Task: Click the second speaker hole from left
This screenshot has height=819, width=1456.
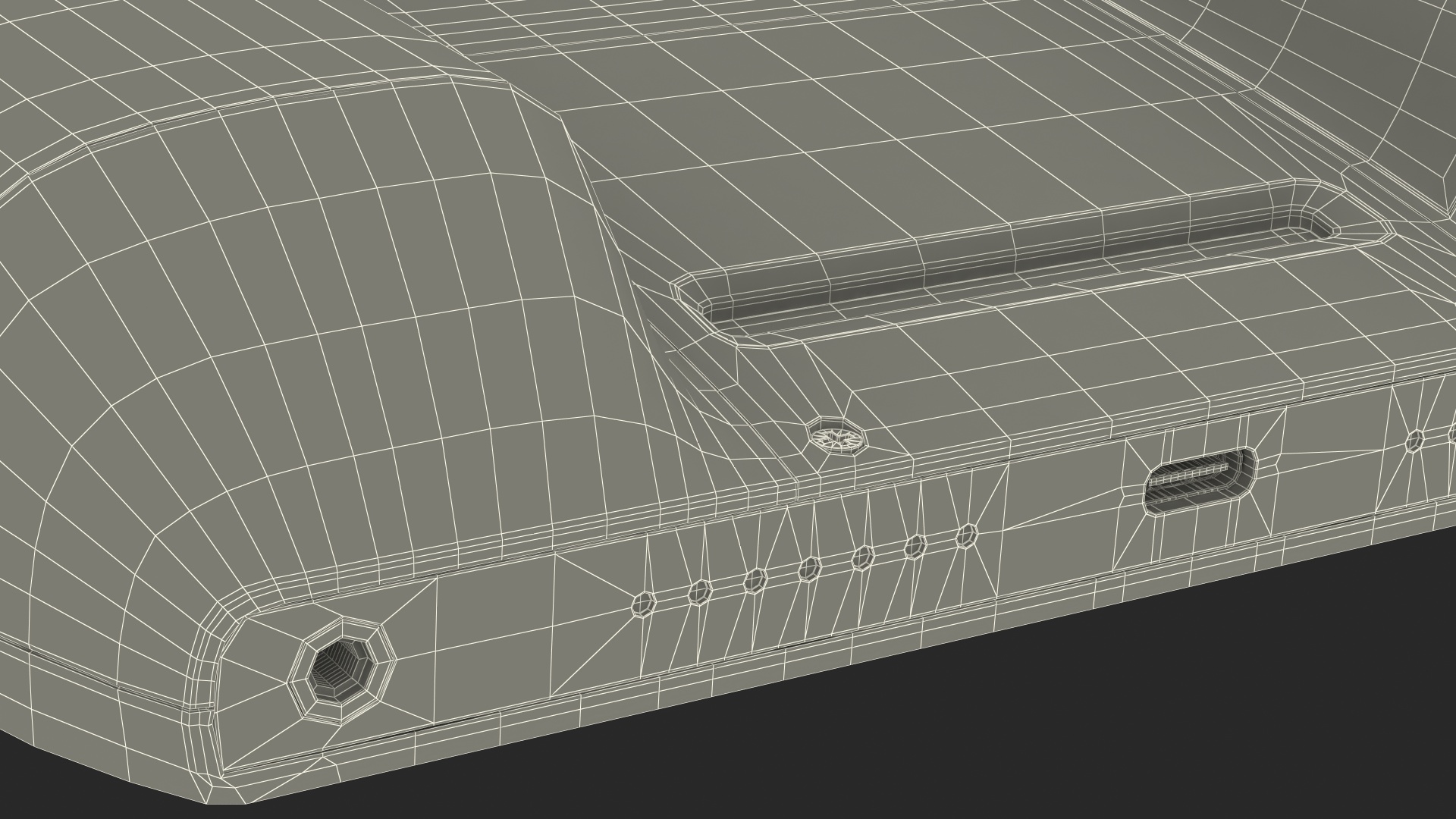Action: click(698, 592)
